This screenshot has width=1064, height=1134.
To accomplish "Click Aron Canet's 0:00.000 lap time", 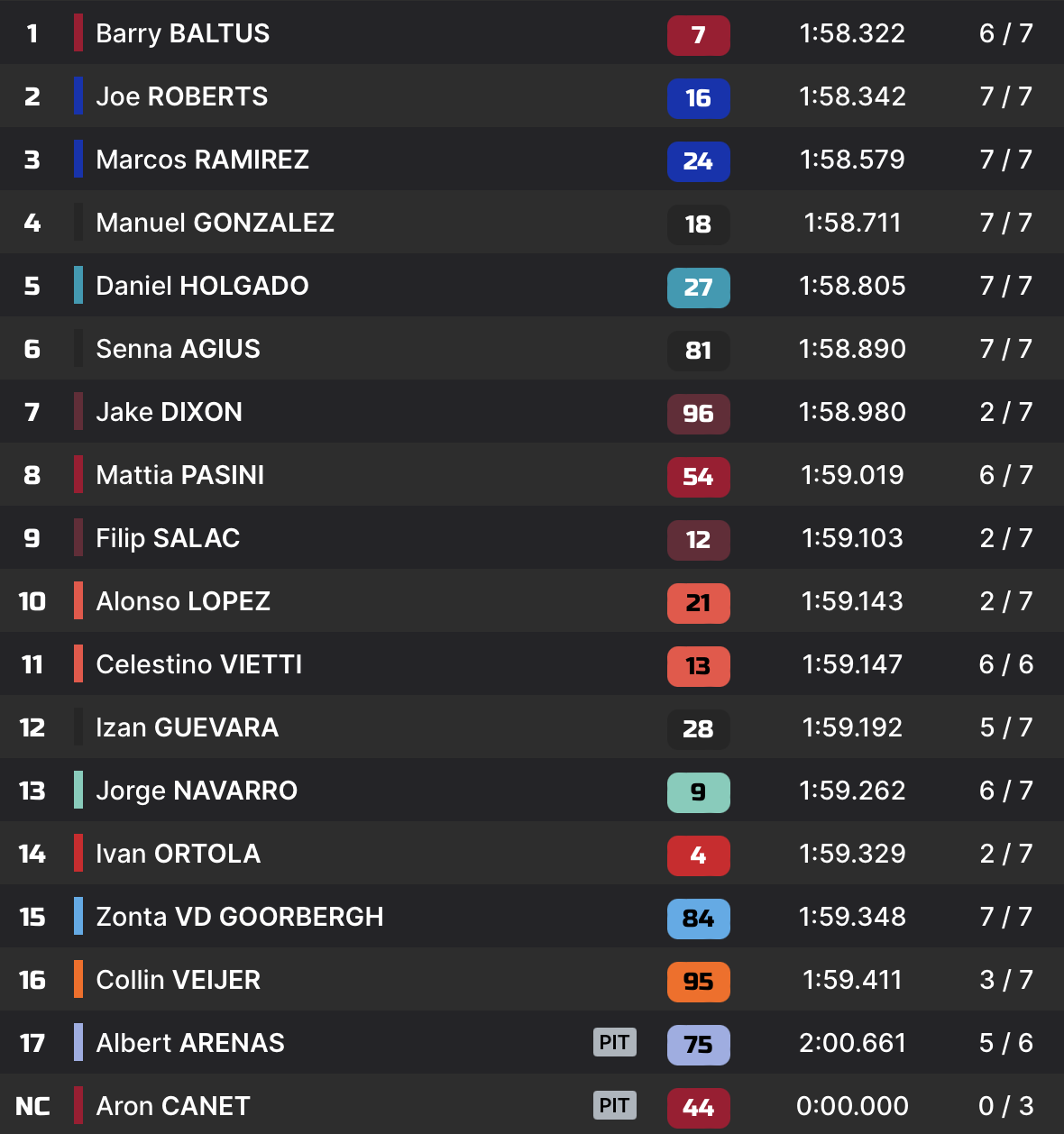I will 852,1106.
